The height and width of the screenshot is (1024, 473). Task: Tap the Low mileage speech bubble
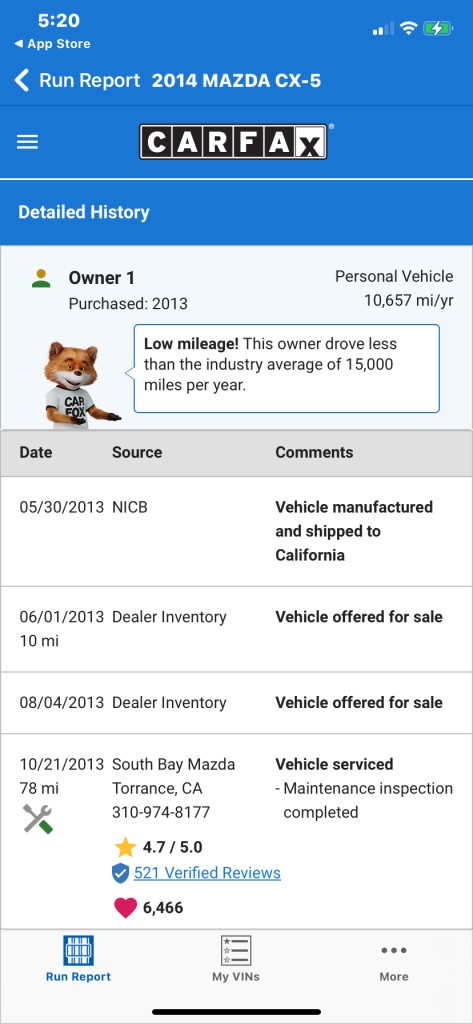tap(287, 368)
